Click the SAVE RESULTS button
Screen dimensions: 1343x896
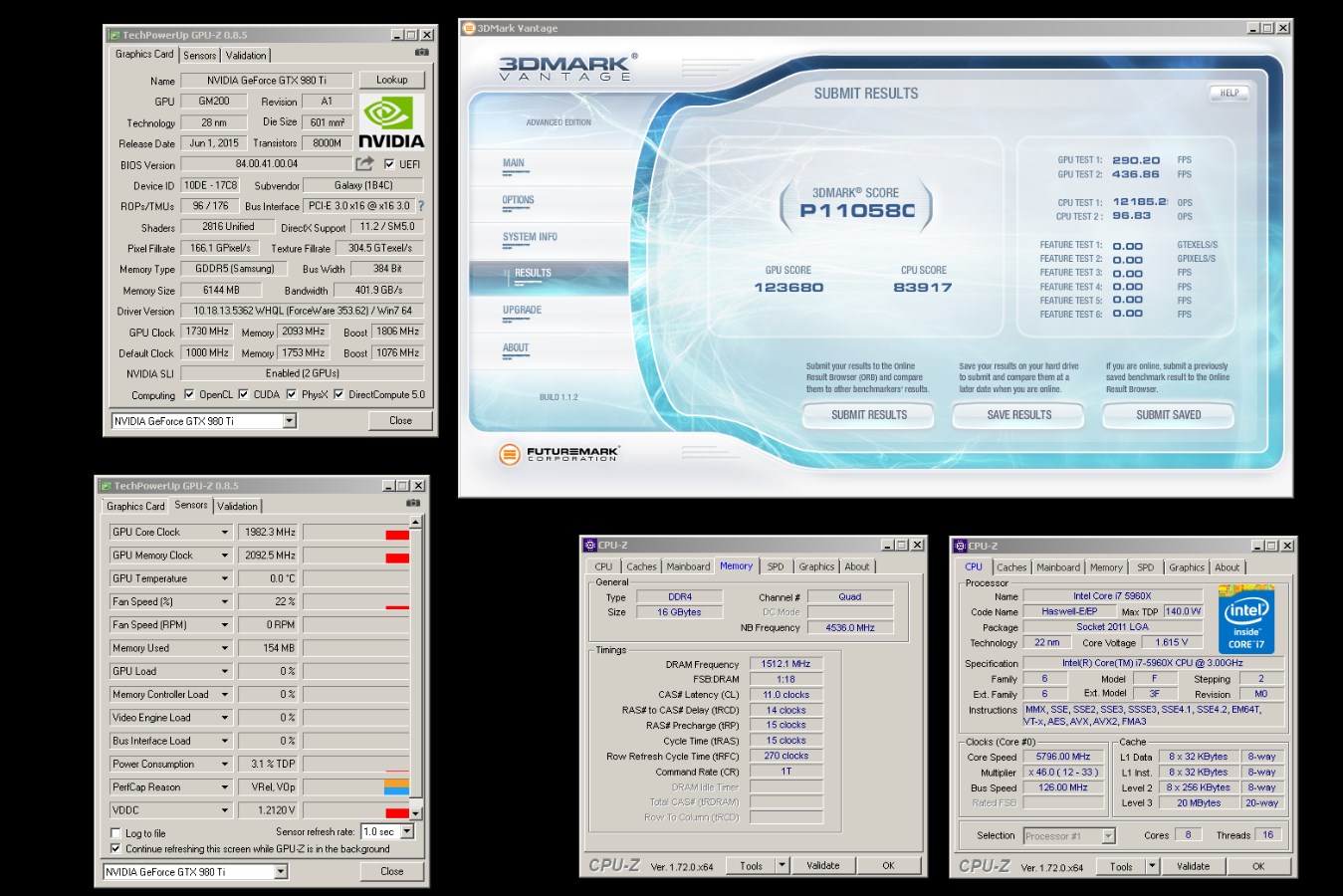(1018, 415)
